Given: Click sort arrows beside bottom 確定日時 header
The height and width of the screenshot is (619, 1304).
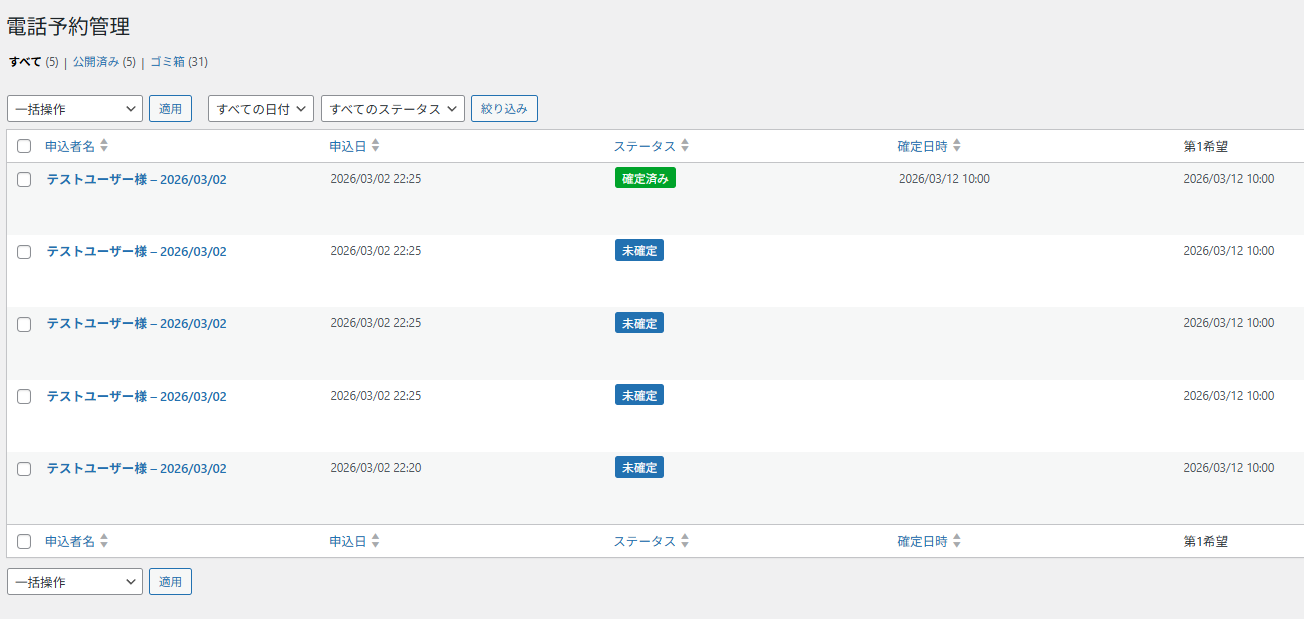Looking at the screenshot, I should (x=956, y=541).
